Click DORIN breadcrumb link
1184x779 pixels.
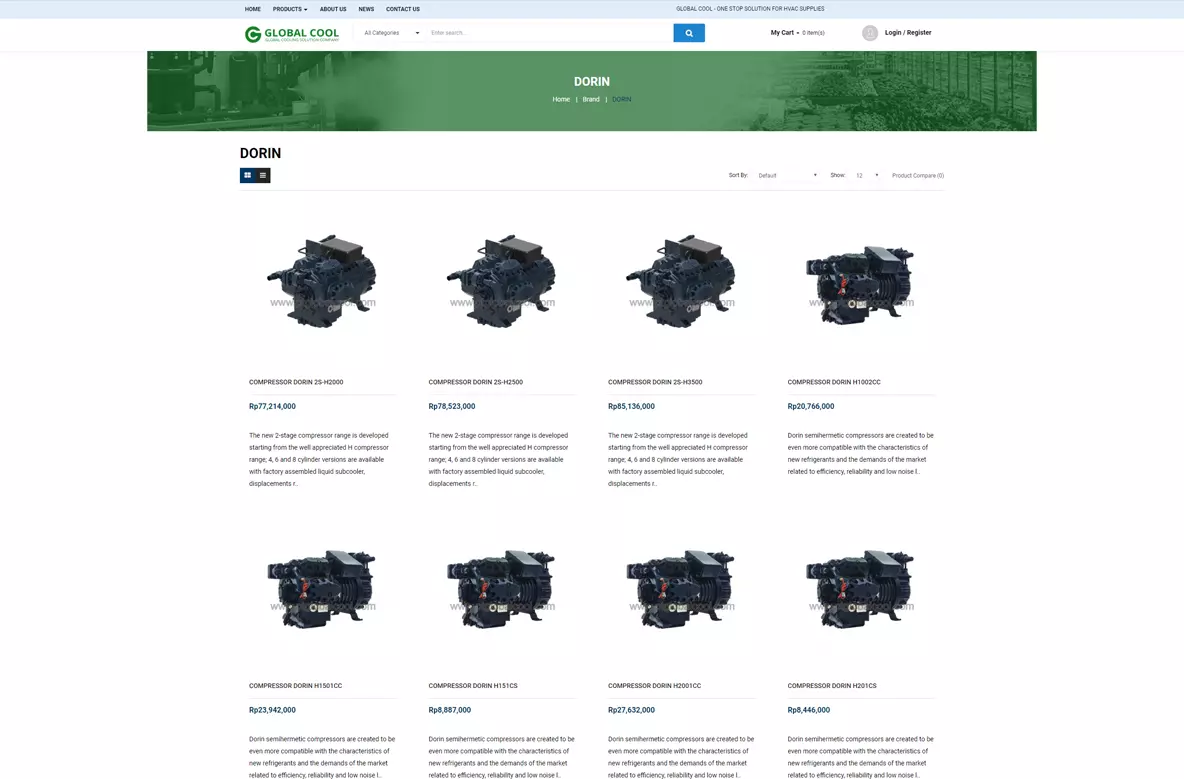point(621,100)
